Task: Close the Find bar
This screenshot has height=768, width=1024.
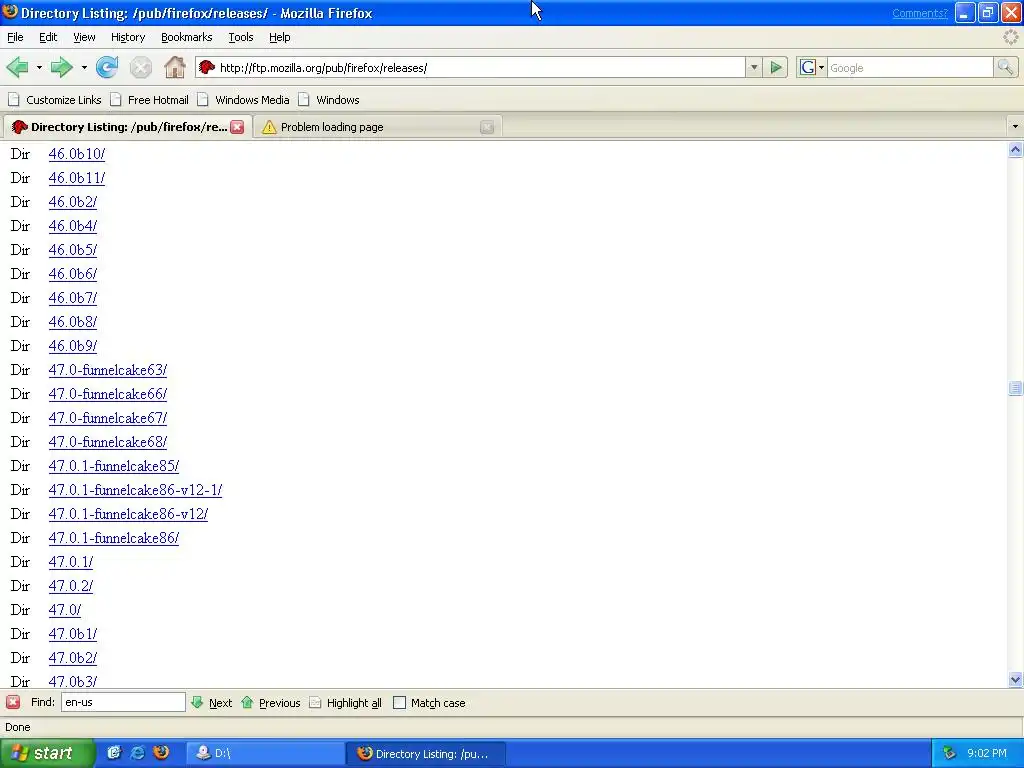Action: tap(12, 703)
